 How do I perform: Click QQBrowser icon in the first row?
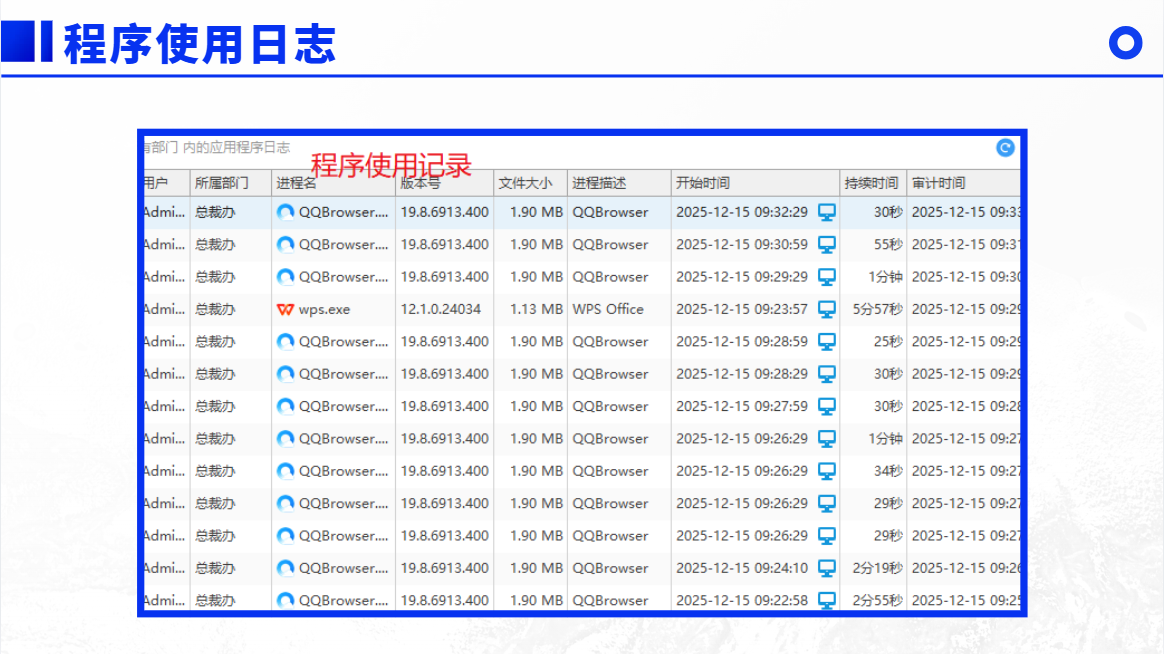285,212
